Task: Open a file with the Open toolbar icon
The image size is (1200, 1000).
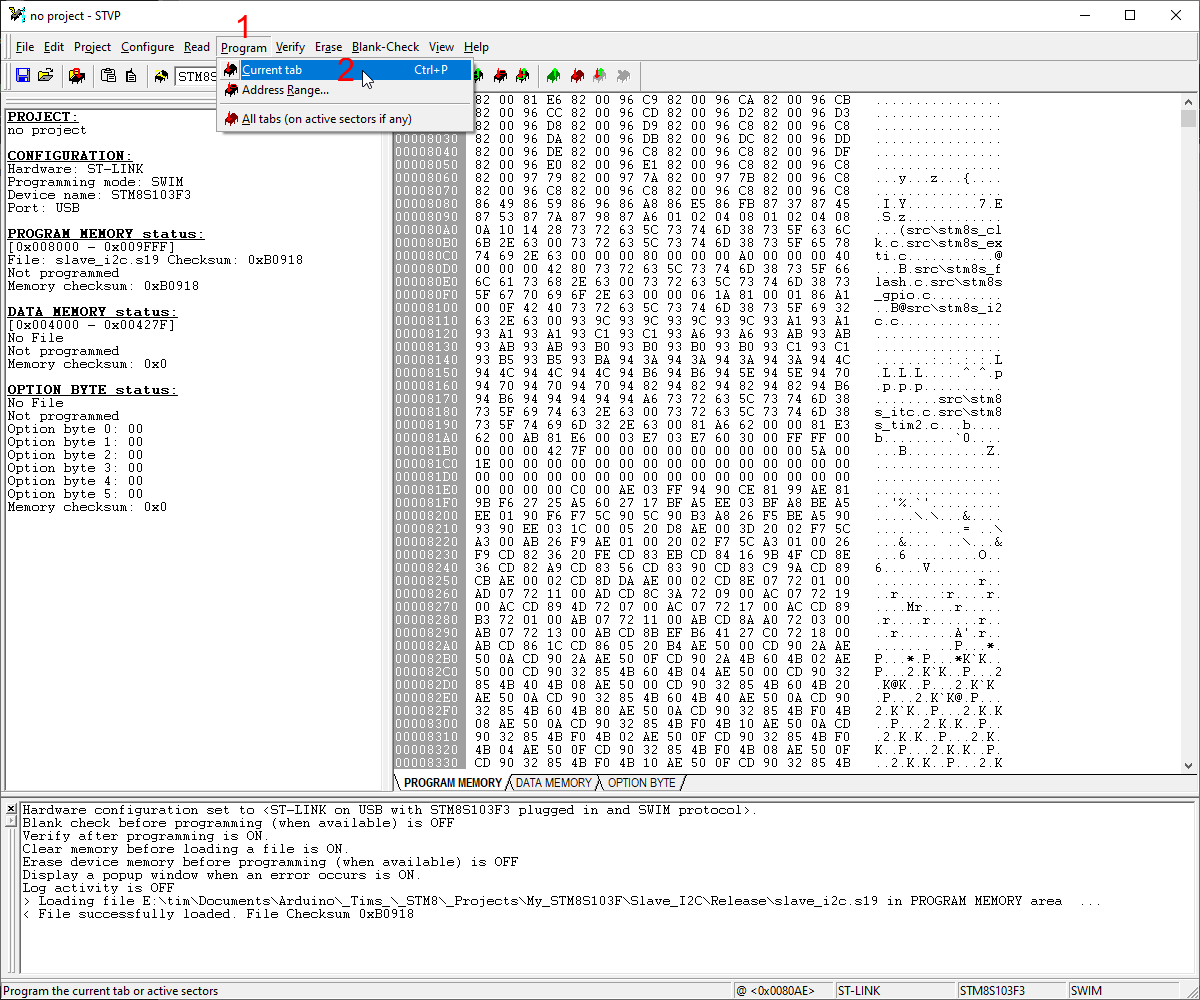Action: pyautogui.click(x=46, y=75)
